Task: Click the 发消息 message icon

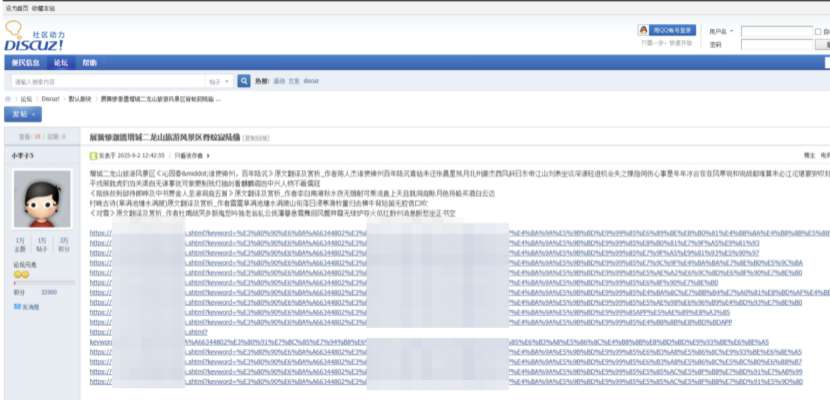Action: point(16,306)
